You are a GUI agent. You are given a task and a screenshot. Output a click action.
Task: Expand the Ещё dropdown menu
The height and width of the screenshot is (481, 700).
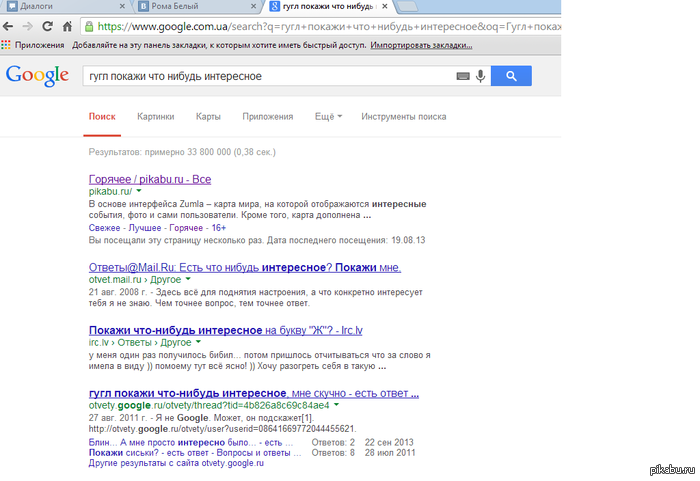pyautogui.click(x=328, y=116)
